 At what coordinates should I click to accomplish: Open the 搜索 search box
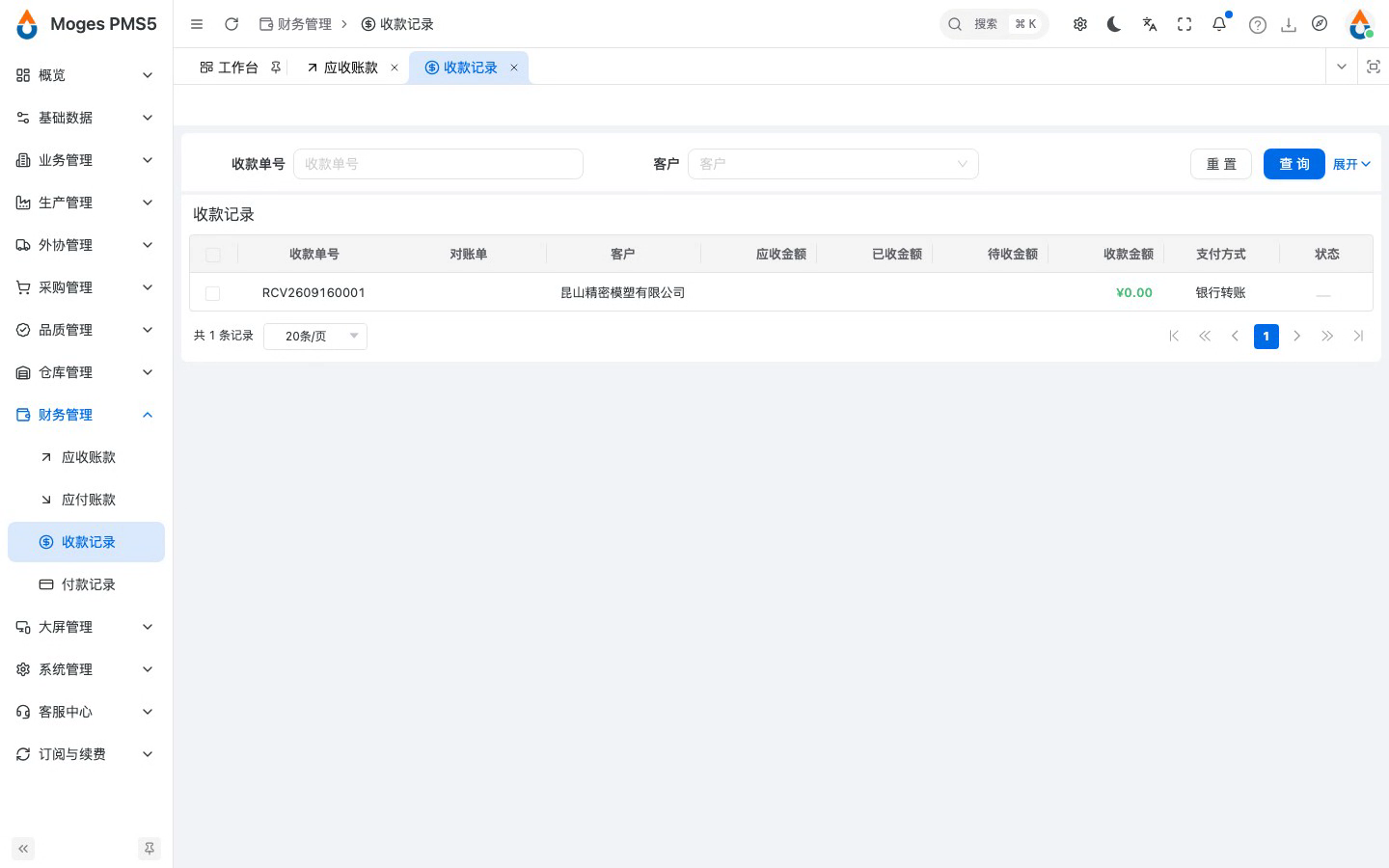(x=994, y=24)
